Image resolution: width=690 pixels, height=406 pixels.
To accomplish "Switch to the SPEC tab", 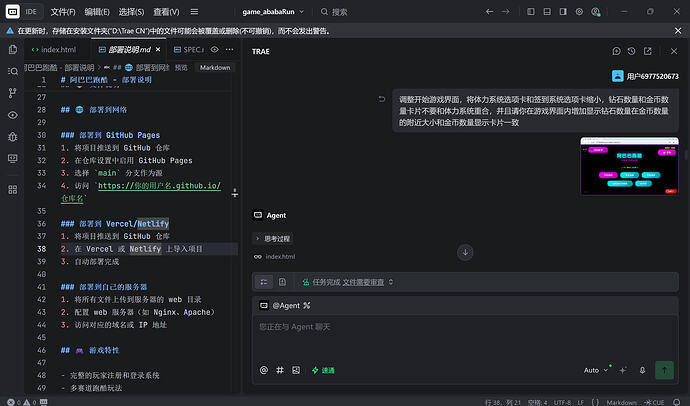I will [189, 50].
